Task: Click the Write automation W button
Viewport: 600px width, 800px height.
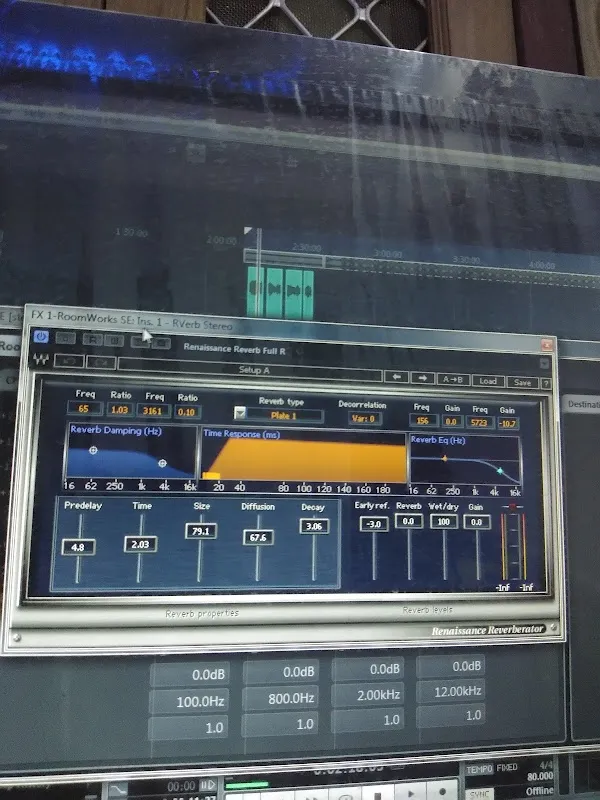Action: pyautogui.click(x=114, y=340)
